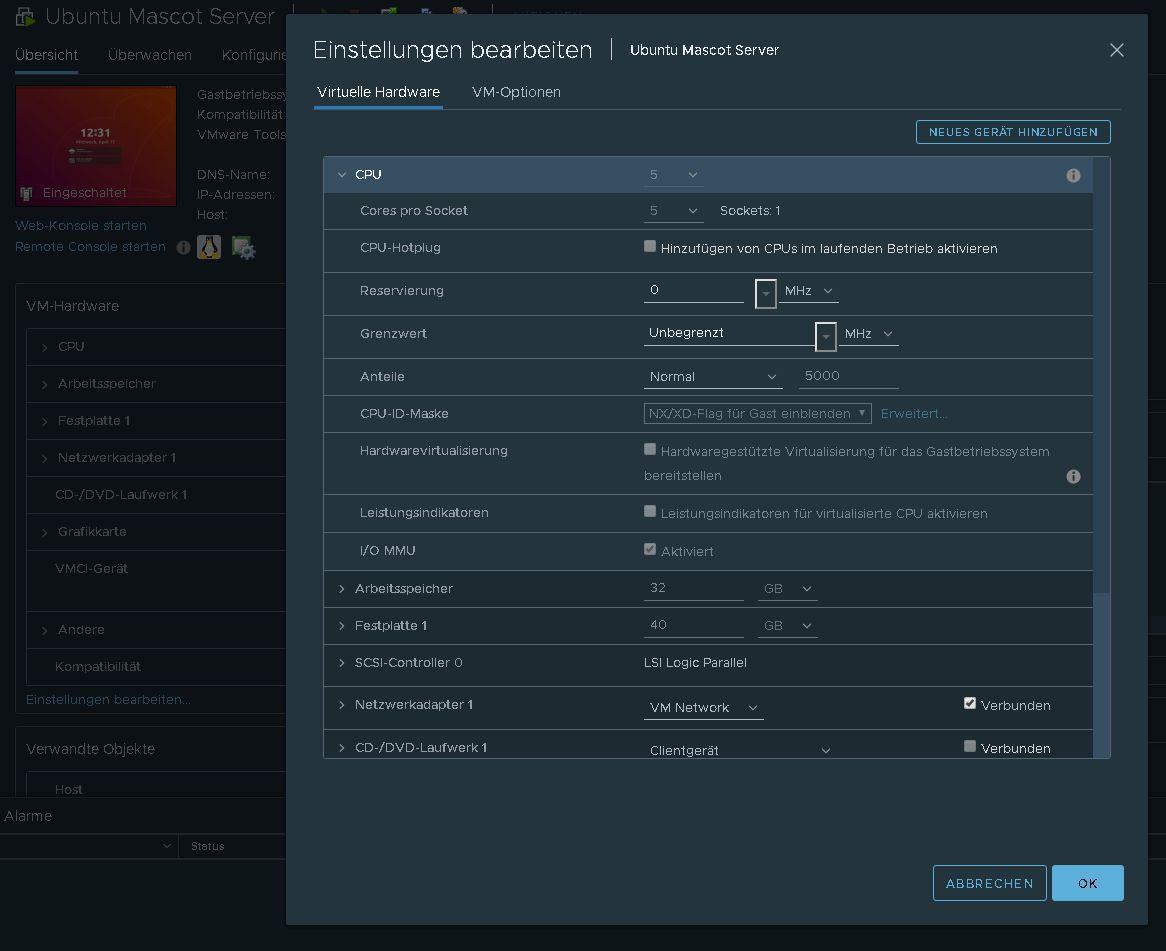Click the Neues Gerät hinzufügen button
This screenshot has width=1166, height=951.
(x=1012, y=132)
